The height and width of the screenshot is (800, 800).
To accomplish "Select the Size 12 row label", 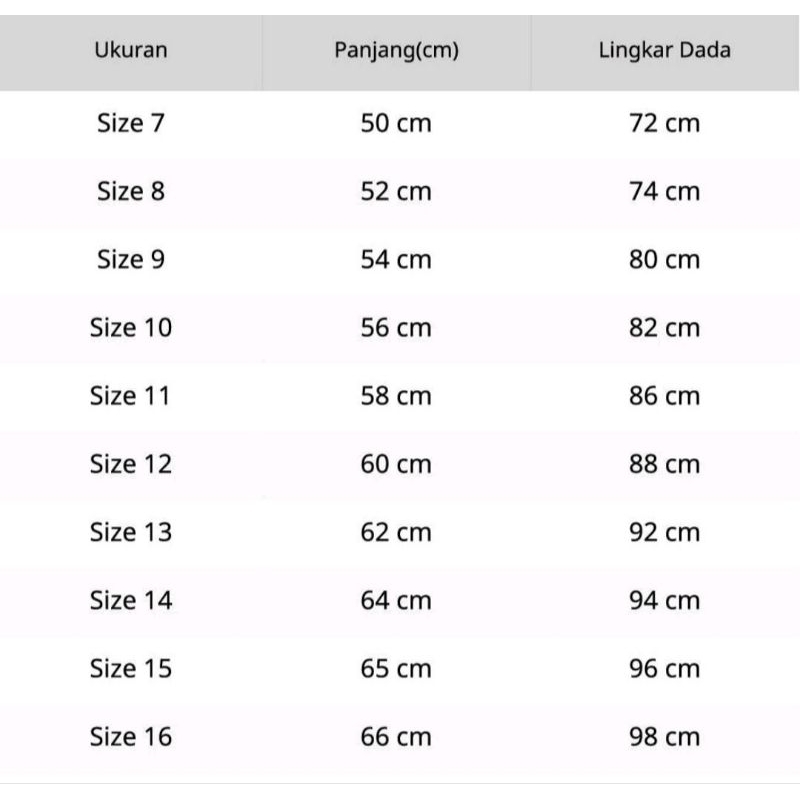I will pos(131,464).
